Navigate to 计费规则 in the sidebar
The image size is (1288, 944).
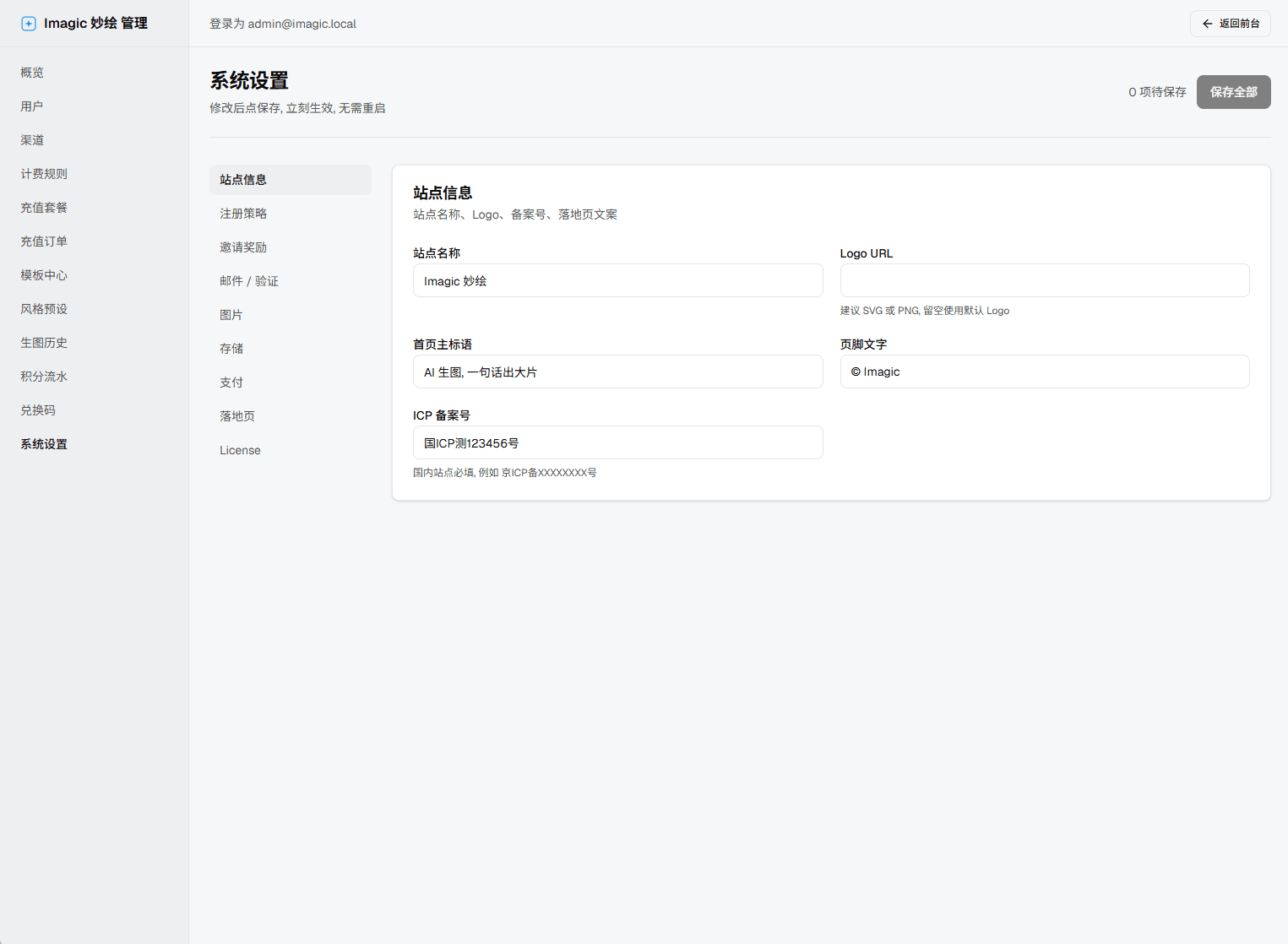[x=44, y=174]
